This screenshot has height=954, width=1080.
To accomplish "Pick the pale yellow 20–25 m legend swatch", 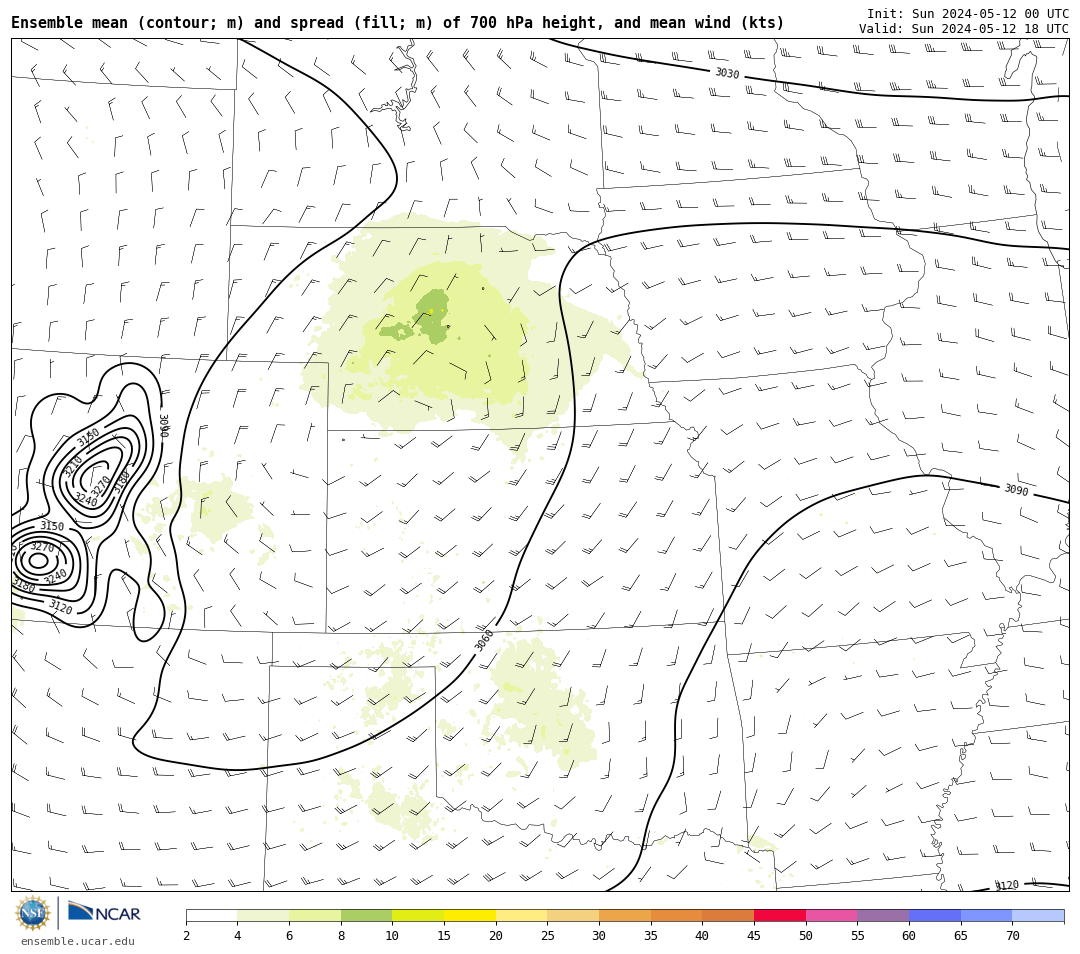I will coord(521,915).
